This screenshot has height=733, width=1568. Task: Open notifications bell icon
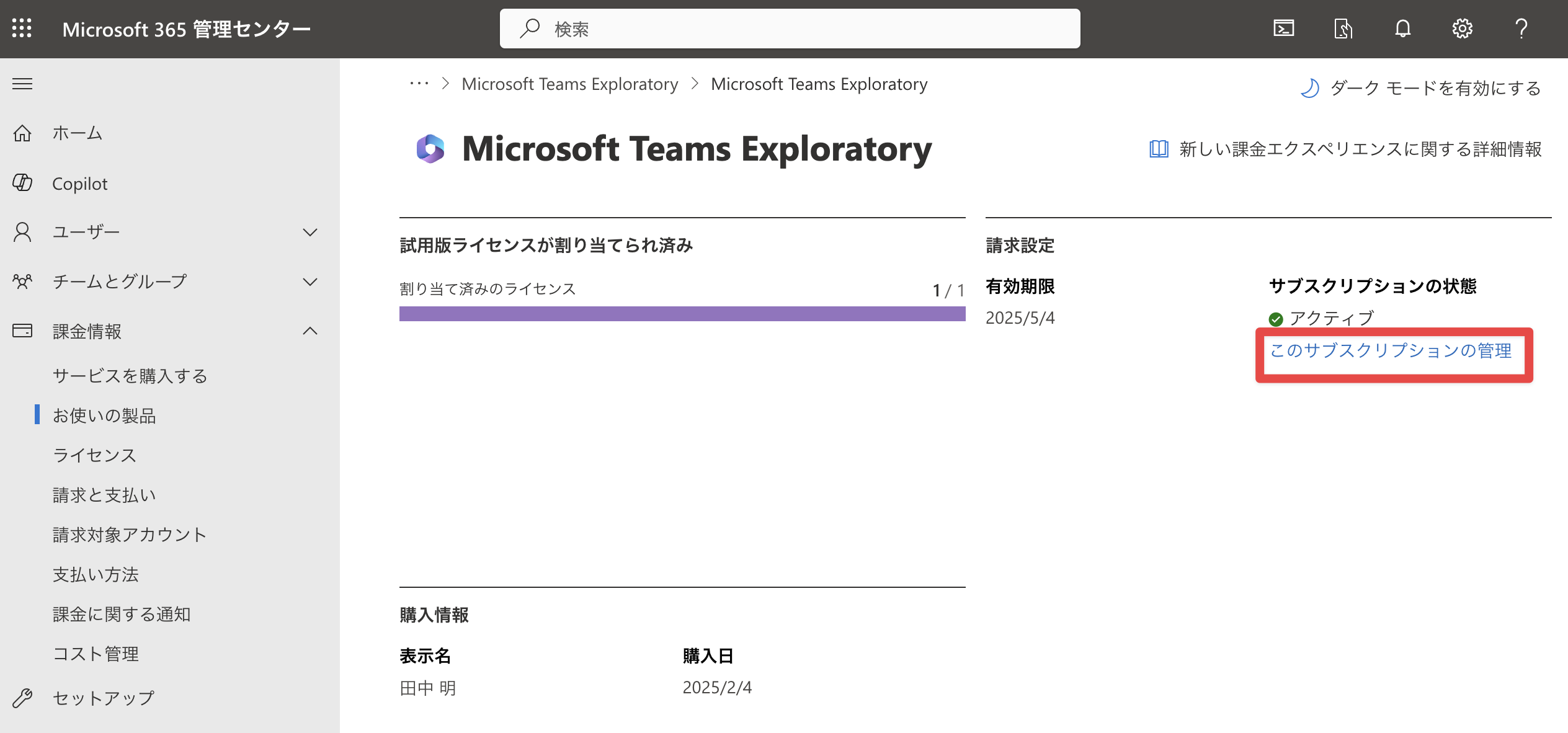pyautogui.click(x=1402, y=29)
